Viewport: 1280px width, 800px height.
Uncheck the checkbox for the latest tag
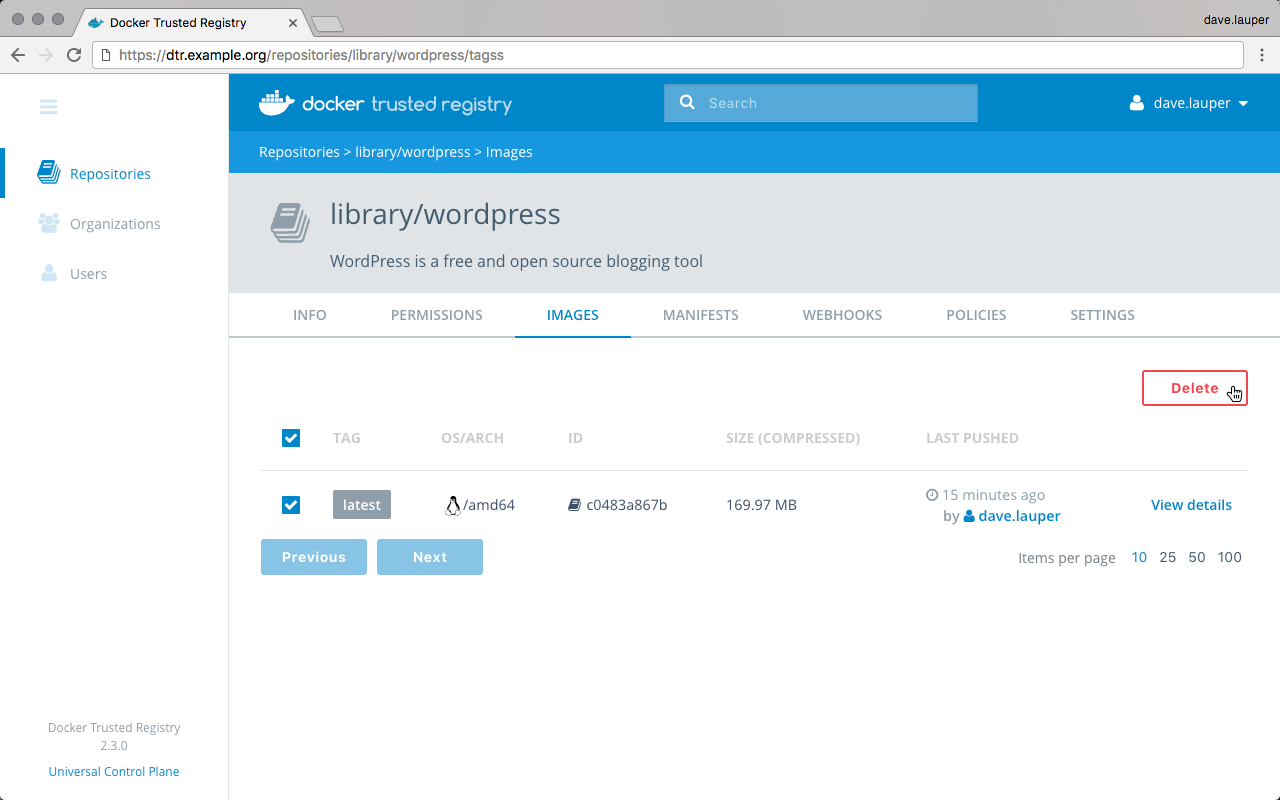click(291, 505)
